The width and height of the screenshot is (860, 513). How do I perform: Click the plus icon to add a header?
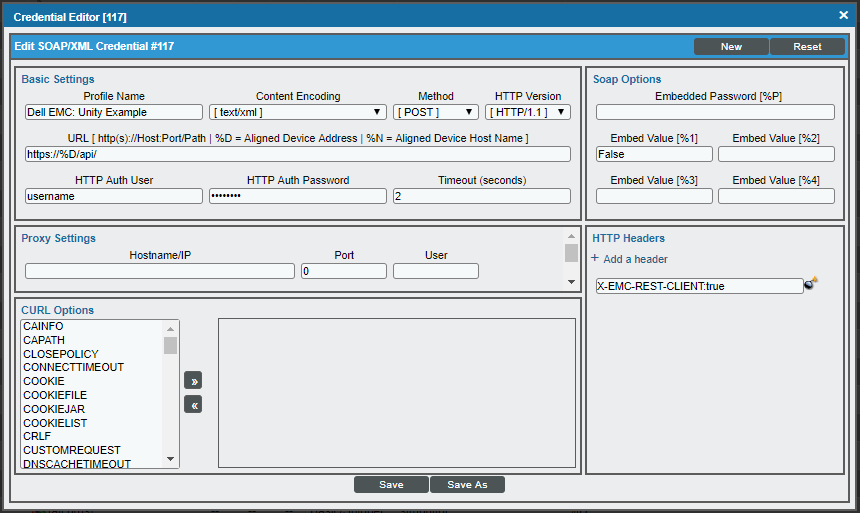tap(596, 259)
